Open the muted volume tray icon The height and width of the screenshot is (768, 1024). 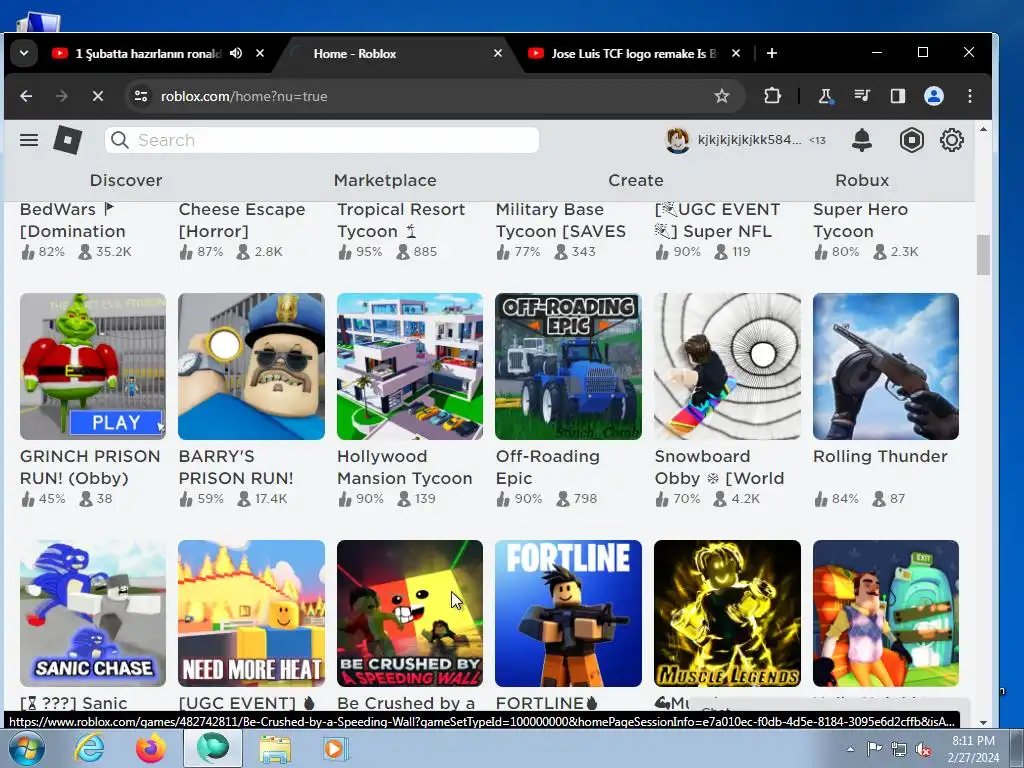tap(924, 749)
